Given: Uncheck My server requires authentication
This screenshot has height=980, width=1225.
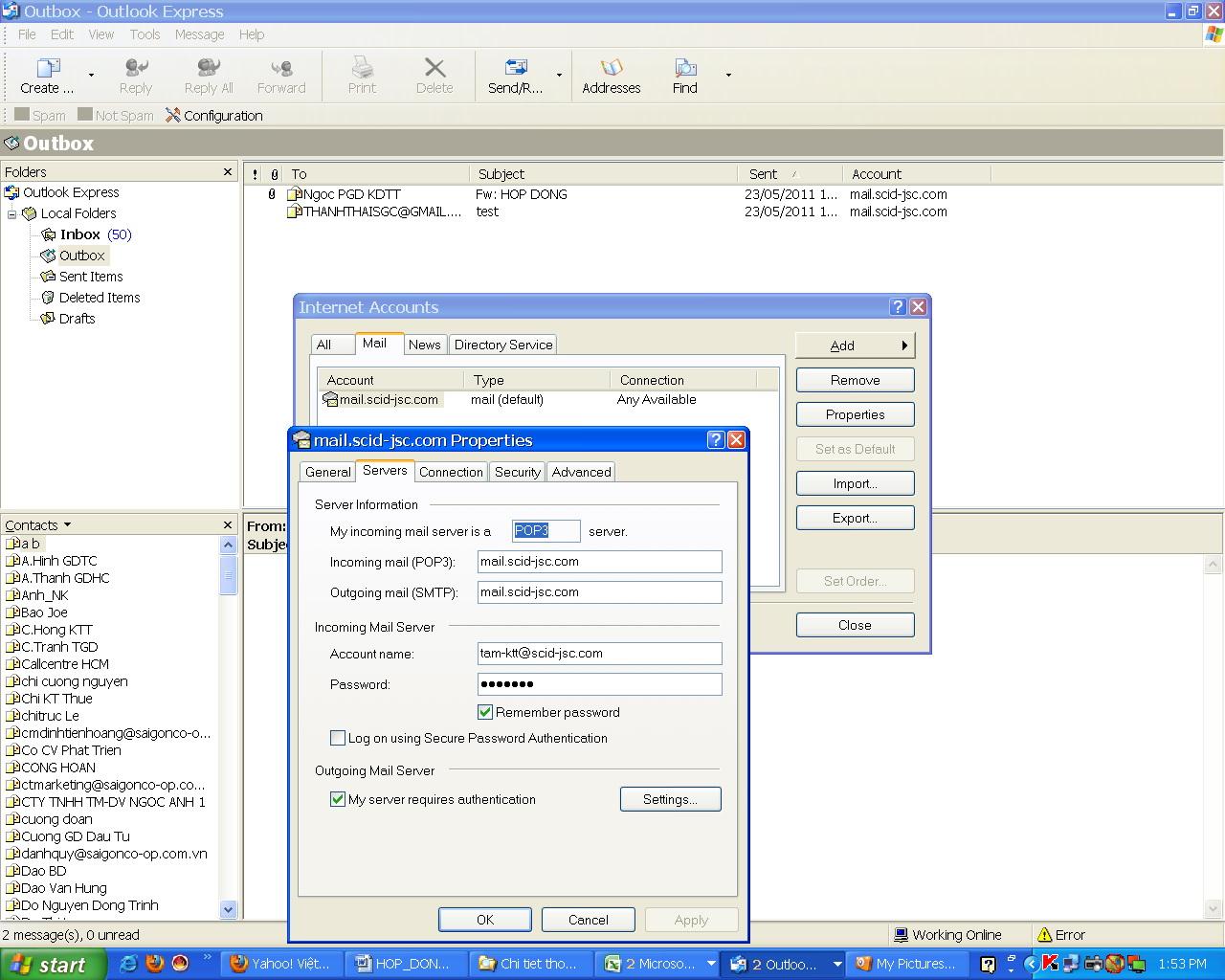Looking at the screenshot, I should pos(338,799).
